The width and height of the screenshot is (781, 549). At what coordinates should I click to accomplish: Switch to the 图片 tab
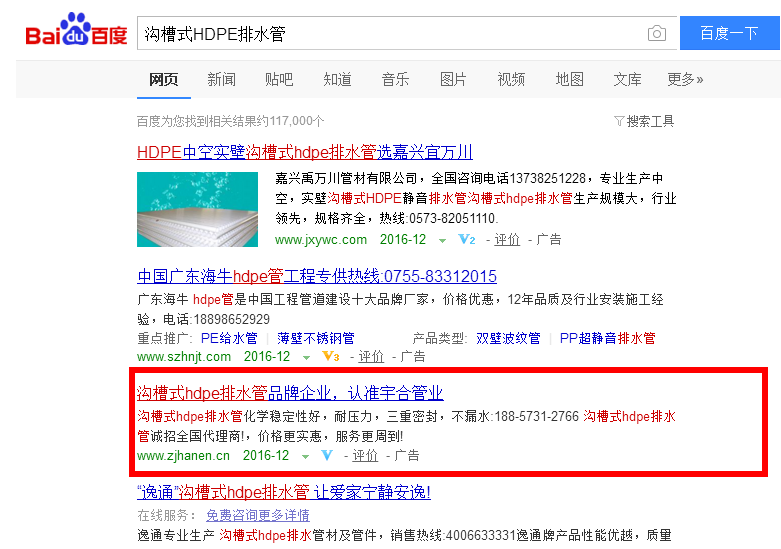pyautogui.click(x=453, y=79)
